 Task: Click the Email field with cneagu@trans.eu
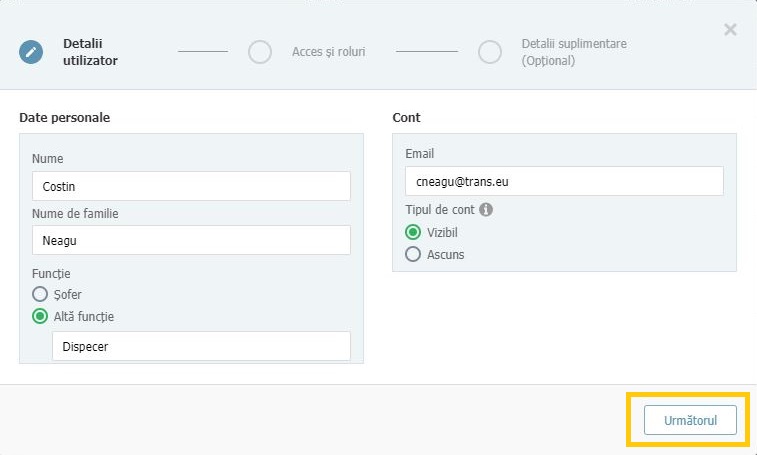(x=564, y=181)
